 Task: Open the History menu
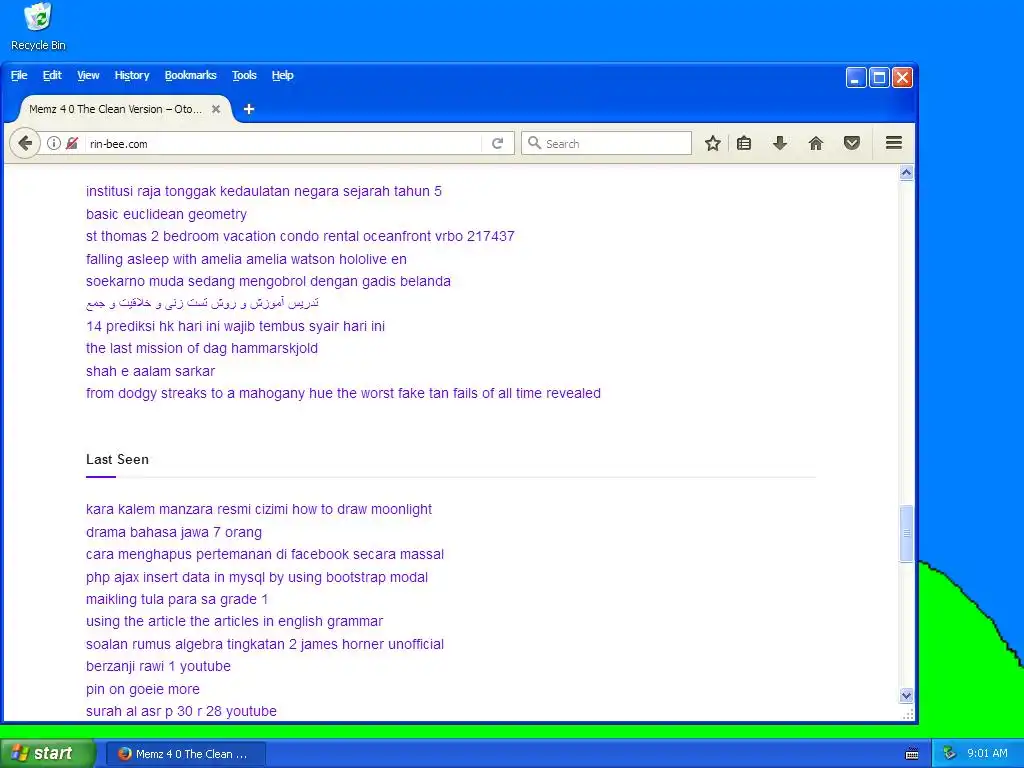pos(132,75)
